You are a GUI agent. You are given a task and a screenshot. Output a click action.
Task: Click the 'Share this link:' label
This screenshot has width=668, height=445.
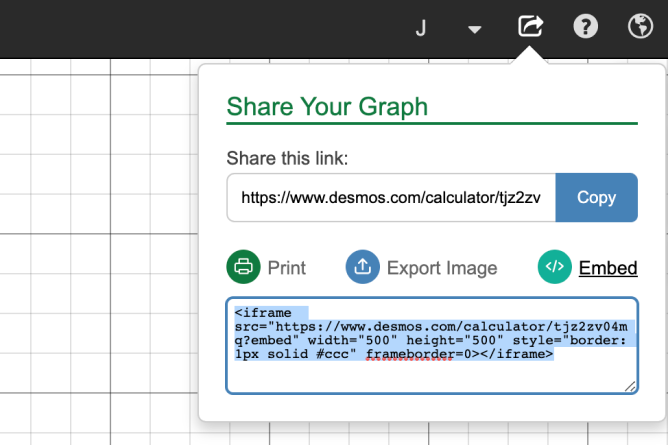point(286,158)
